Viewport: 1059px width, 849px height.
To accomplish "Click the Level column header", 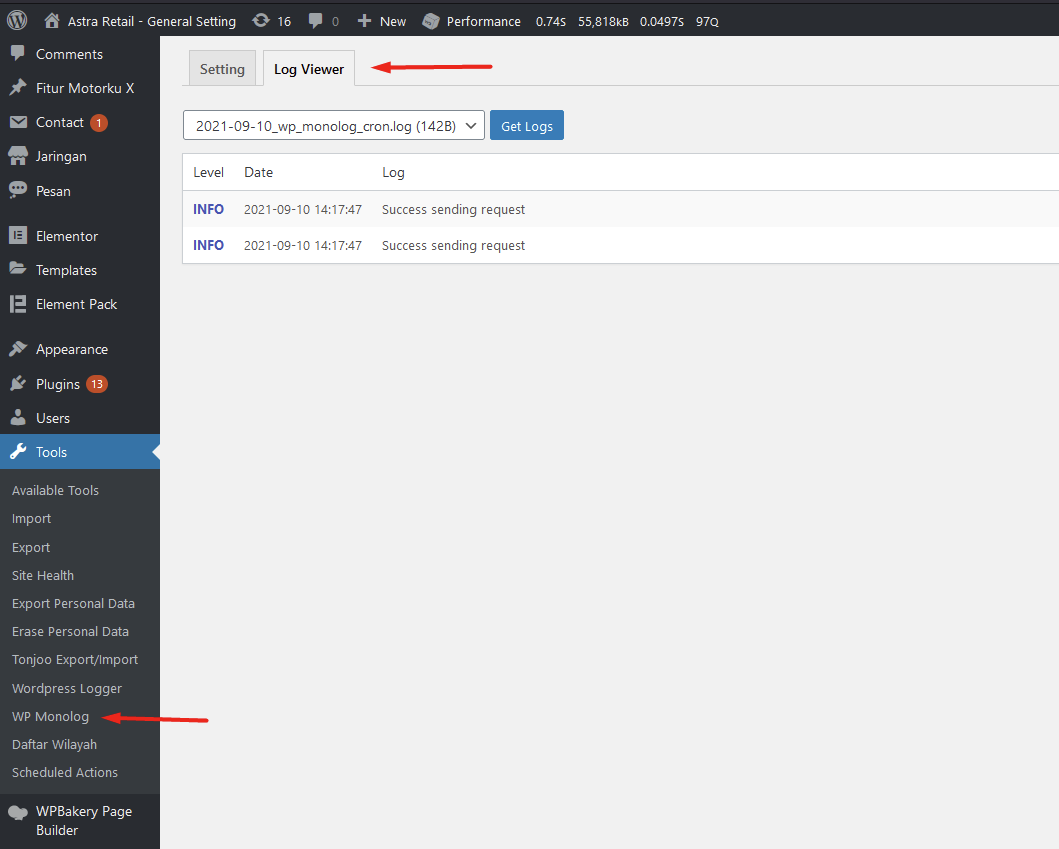I will pyautogui.click(x=208, y=172).
